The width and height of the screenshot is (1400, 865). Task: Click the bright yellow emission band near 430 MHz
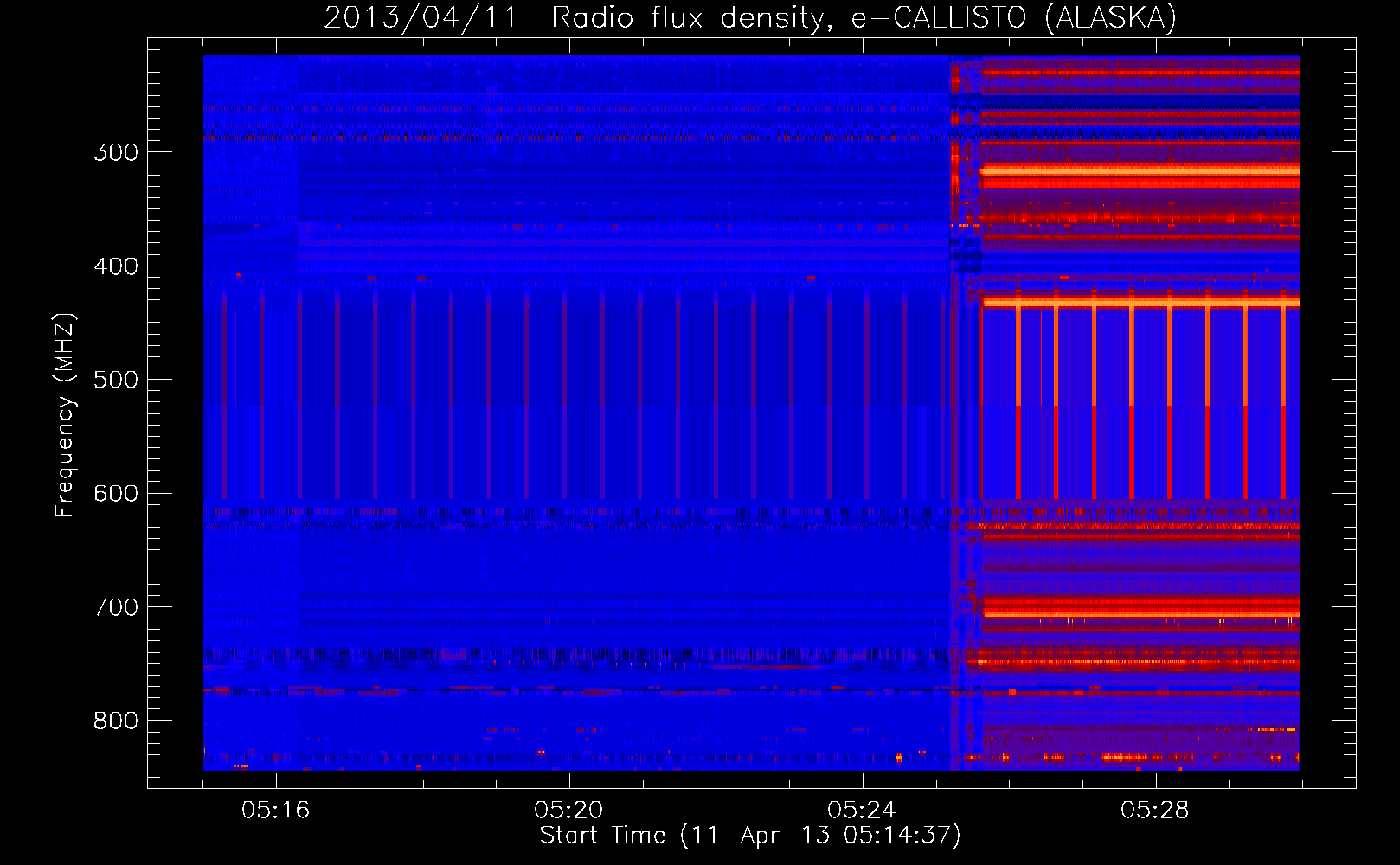click(x=1140, y=303)
